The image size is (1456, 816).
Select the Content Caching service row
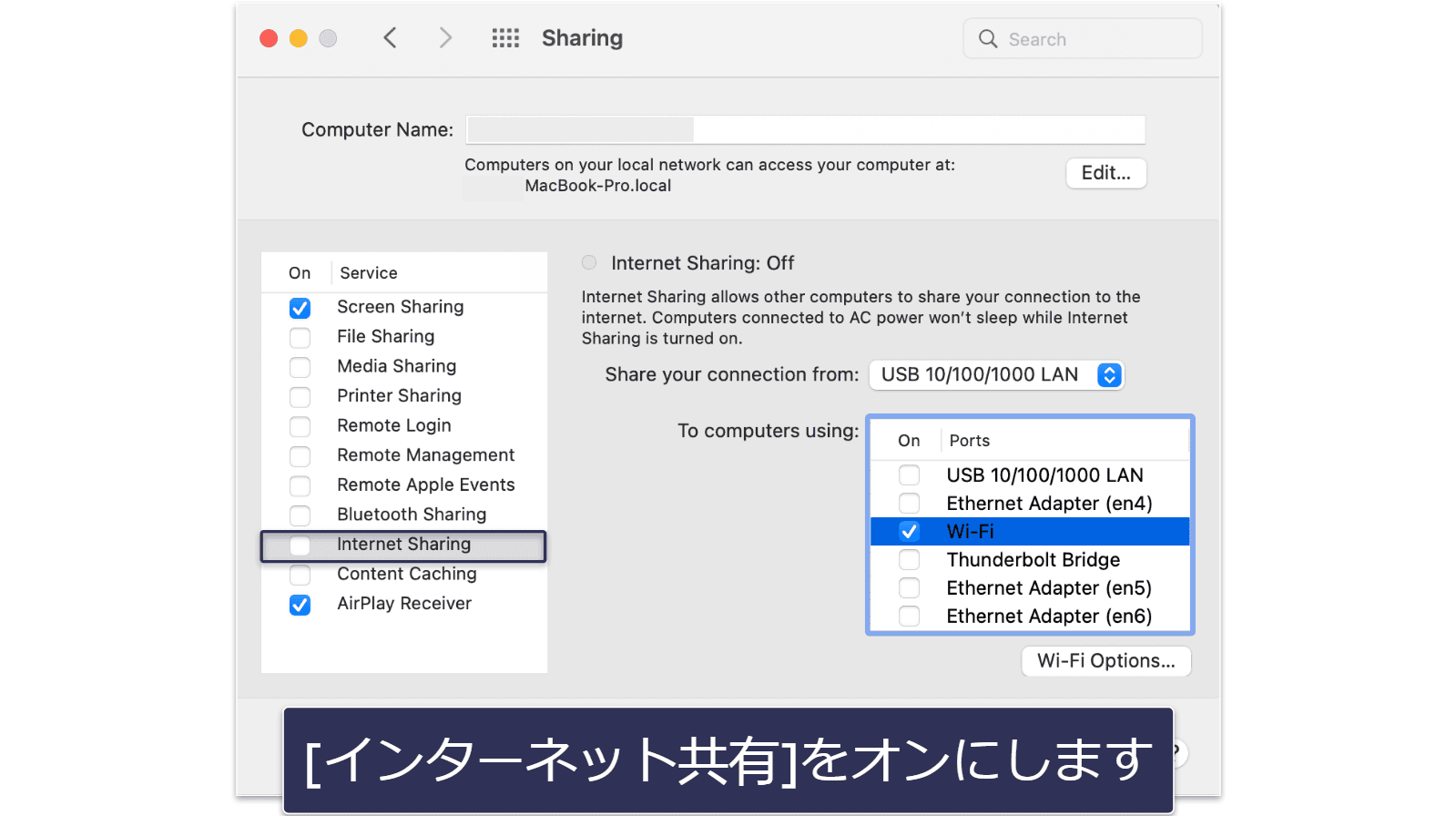pos(404,574)
